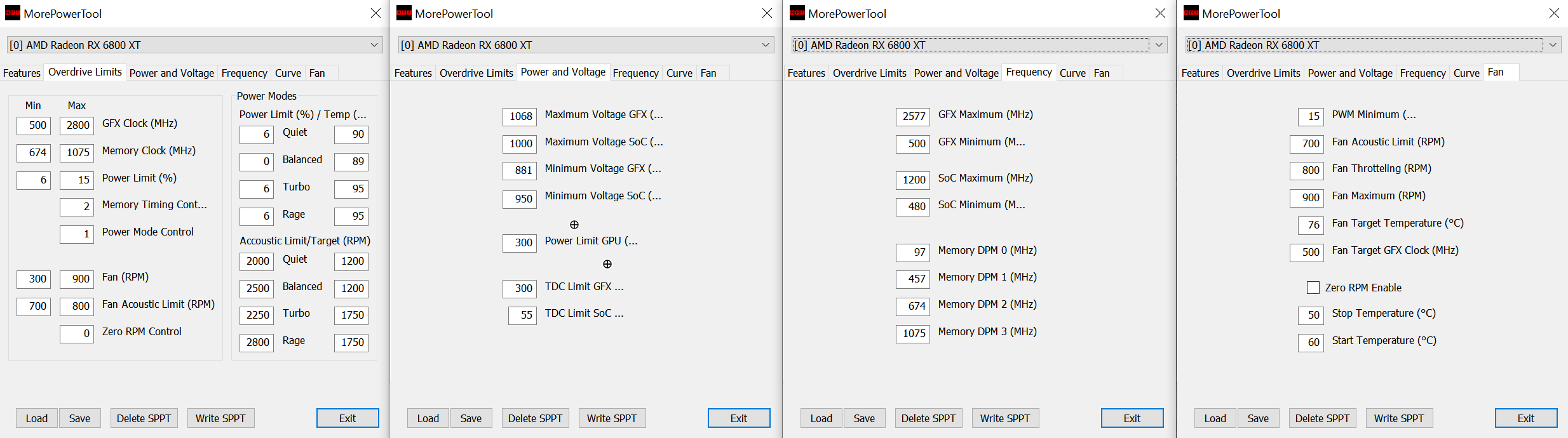Click Stop Temperature field 50
This screenshot has height=438, width=1568.
pos(1311,315)
